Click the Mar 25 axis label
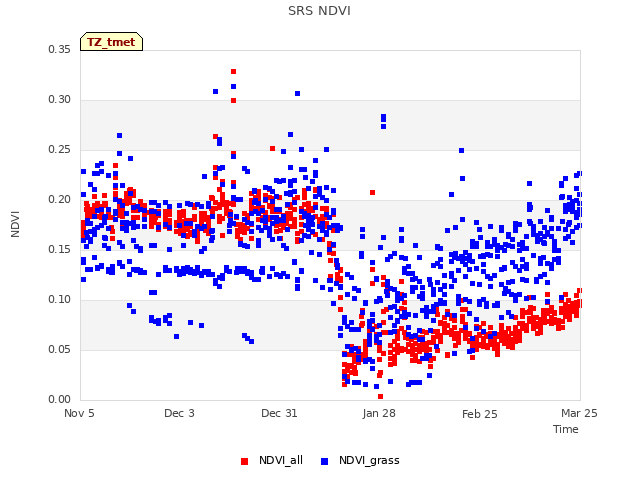The width and height of the screenshot is (640, 480). pos(579,413)
